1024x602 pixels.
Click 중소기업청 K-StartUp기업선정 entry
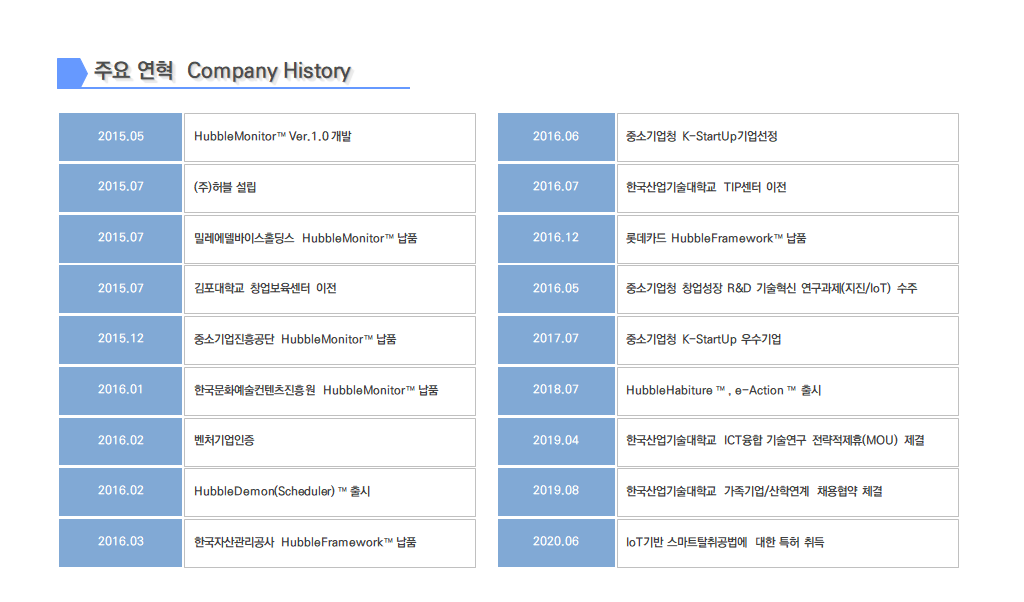pos(701,137)
